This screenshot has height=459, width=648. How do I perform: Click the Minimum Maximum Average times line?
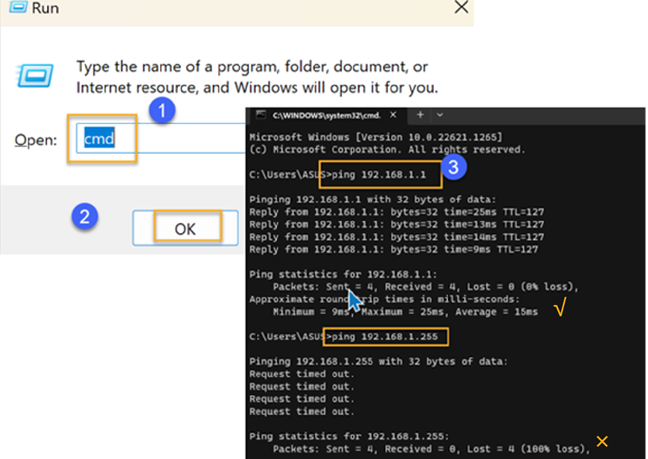(x=405, y=312)
